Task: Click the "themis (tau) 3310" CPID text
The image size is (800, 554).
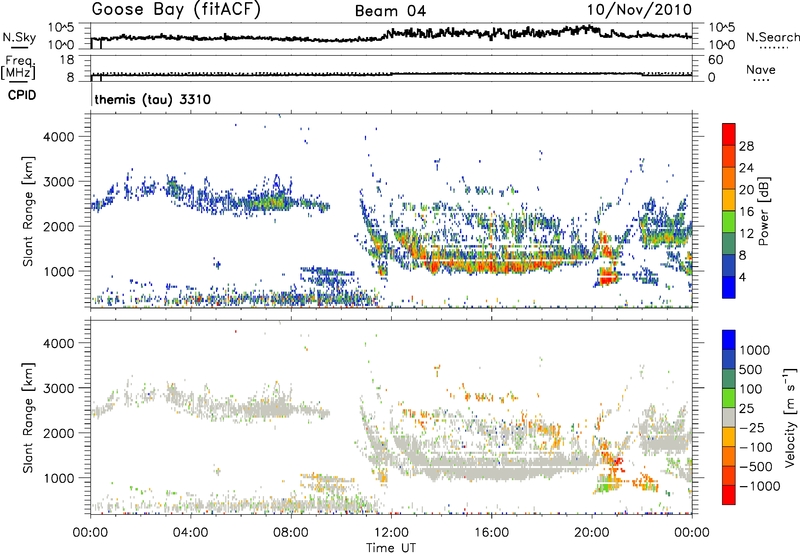Action: 153,99
